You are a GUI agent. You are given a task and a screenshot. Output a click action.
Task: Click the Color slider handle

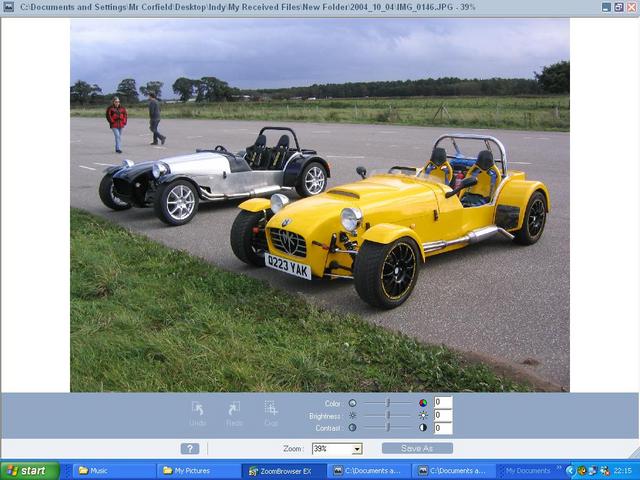[x=388, y=403]
